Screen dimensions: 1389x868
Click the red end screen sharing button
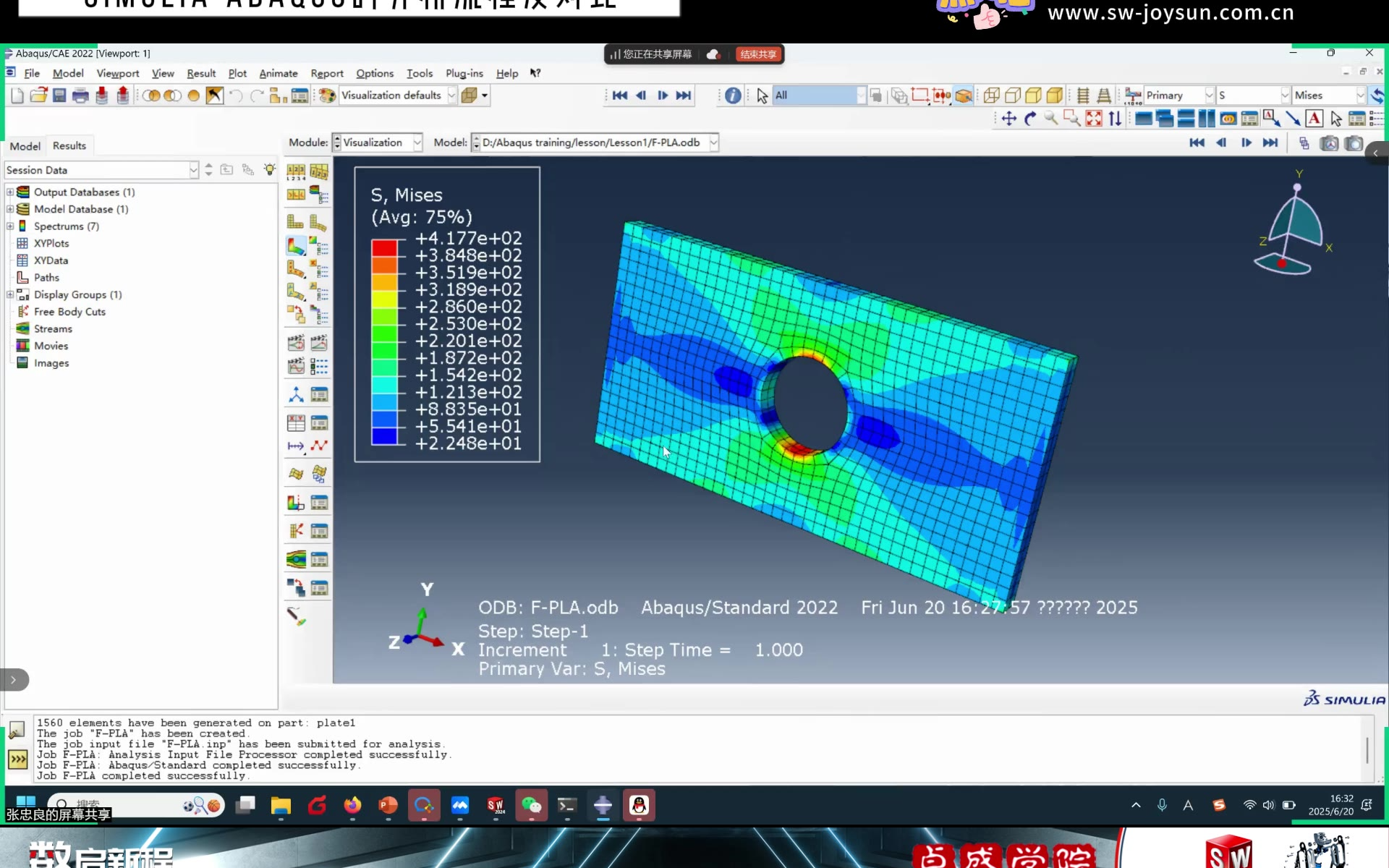click(x=757, y=54)
